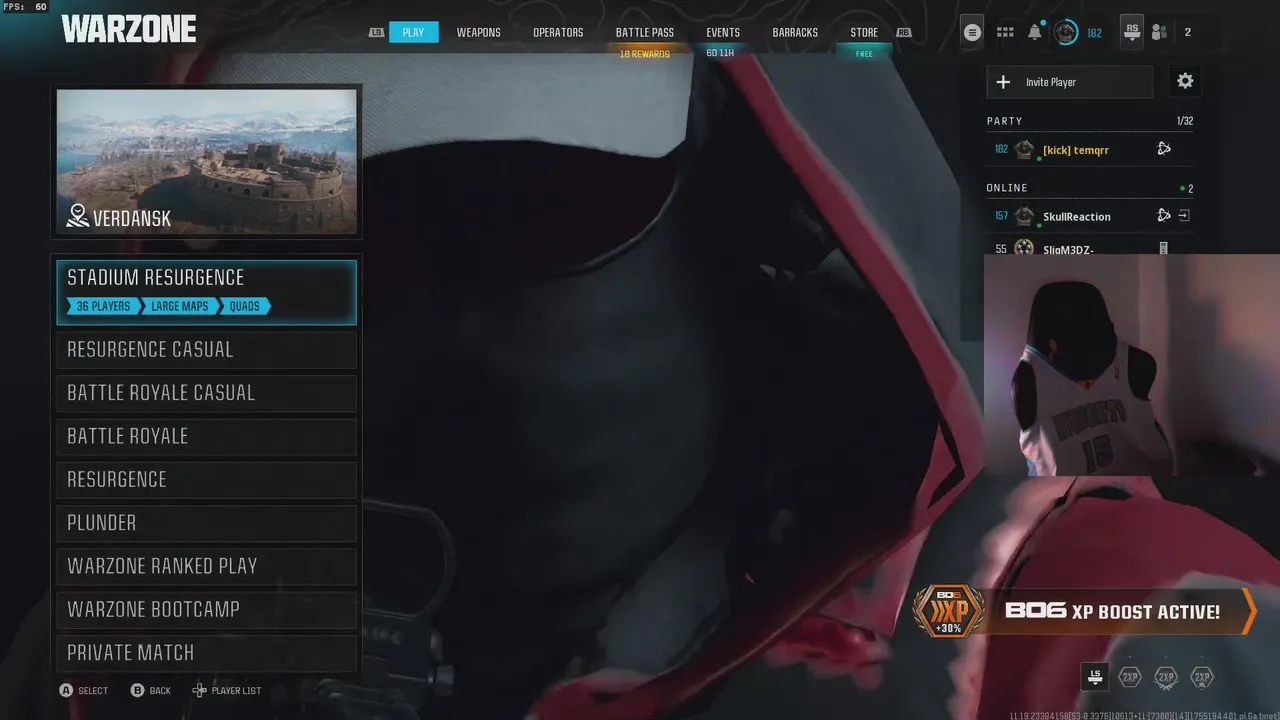Click the Invite Player button
Viewport: 1280px width, 720px height.
[1069, 82]
